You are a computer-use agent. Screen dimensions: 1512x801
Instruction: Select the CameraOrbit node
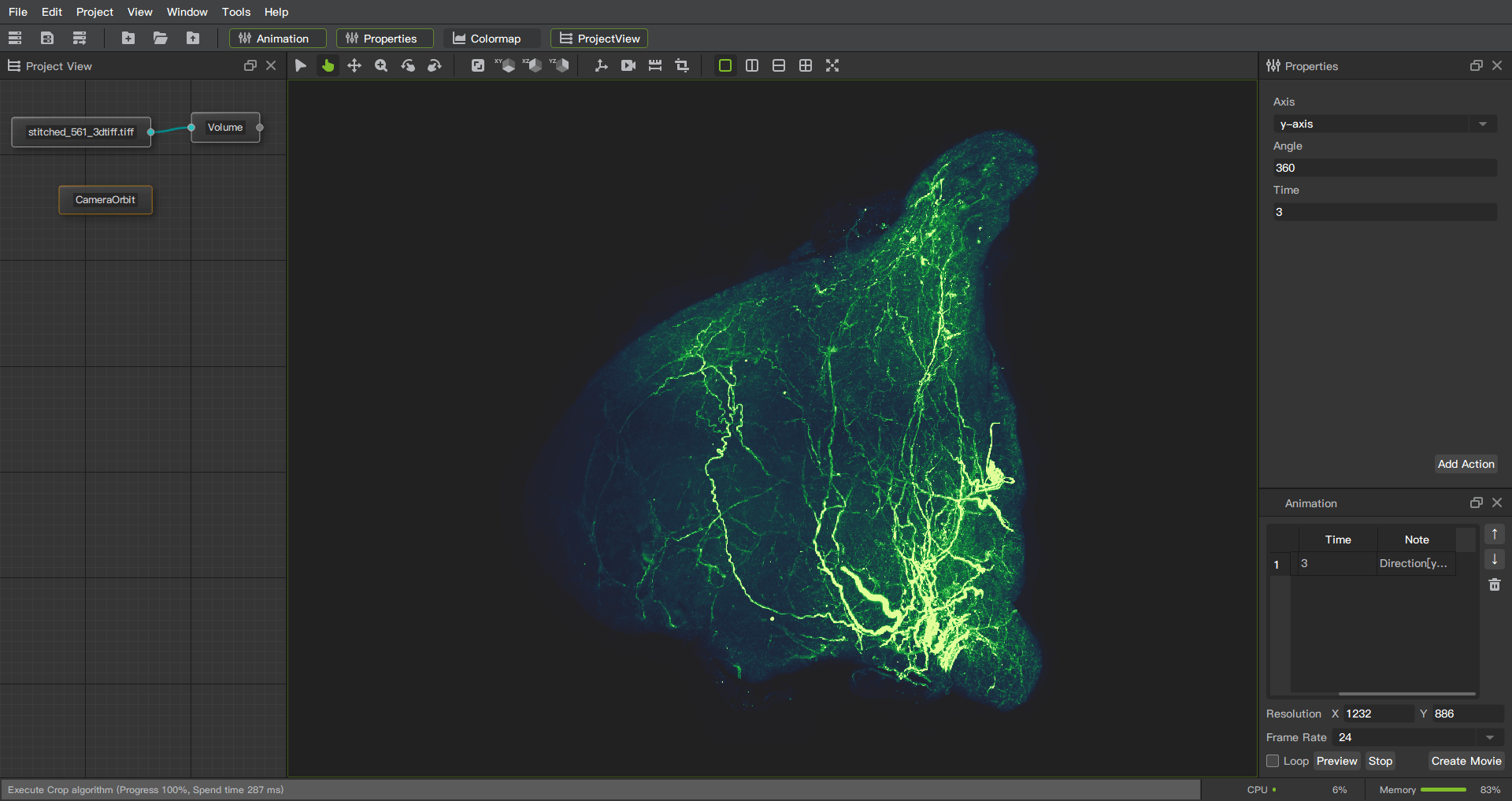pos(106,199)
